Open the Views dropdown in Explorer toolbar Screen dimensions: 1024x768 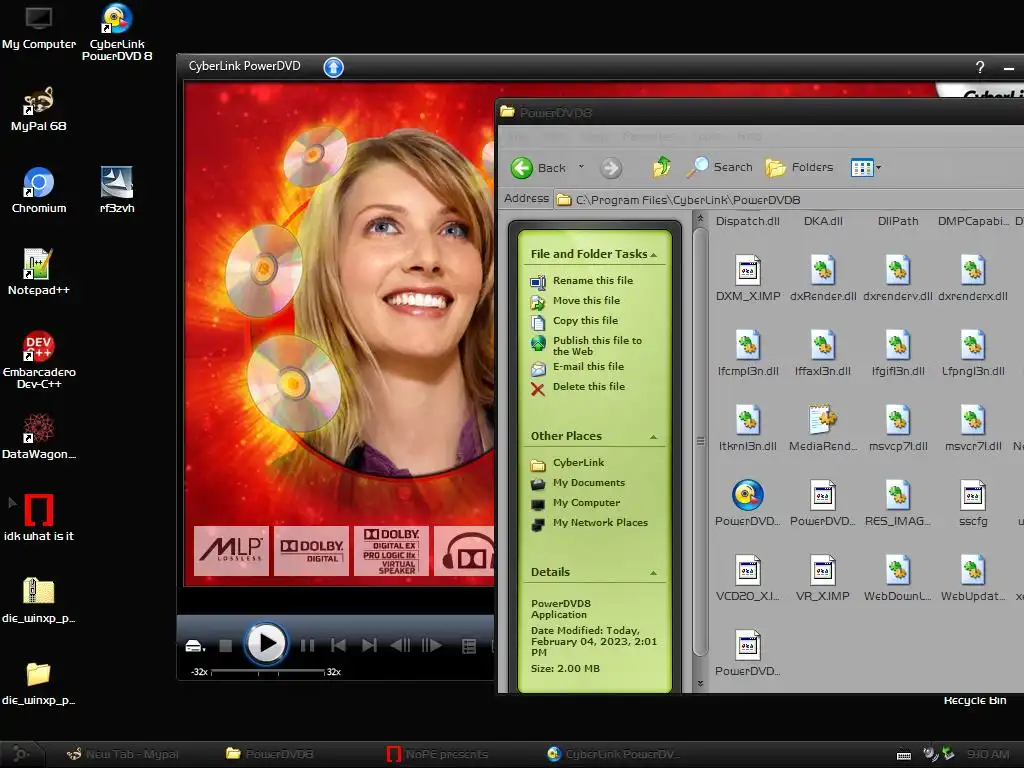point(866,168)
